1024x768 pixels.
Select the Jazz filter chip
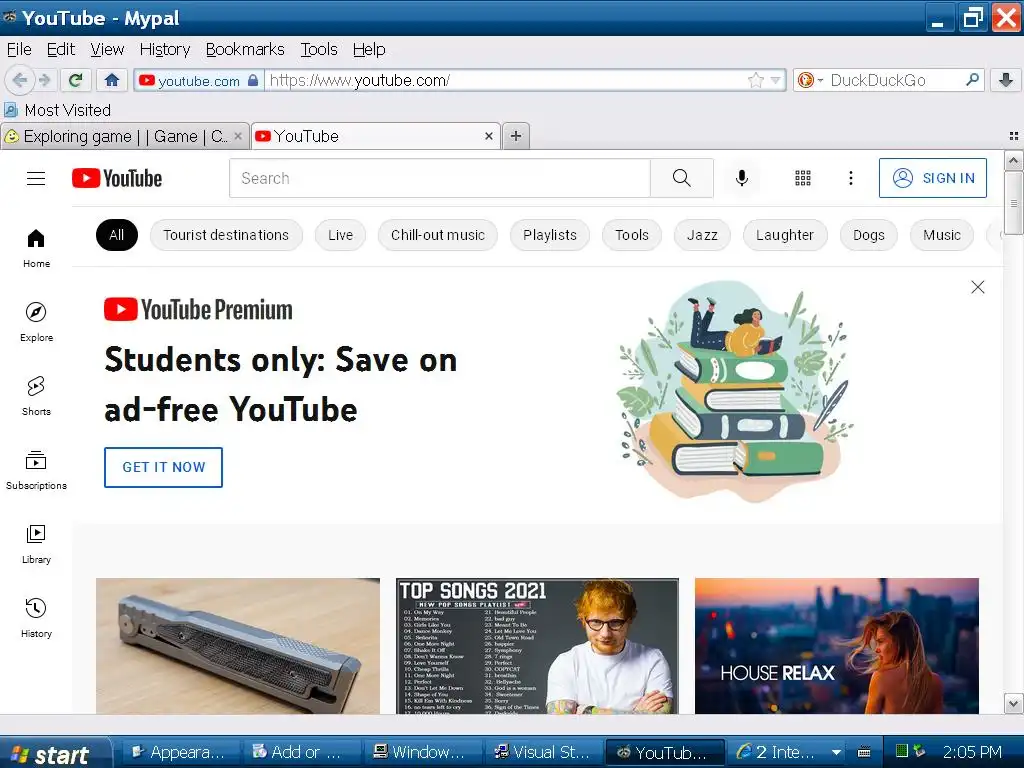[x=702, y=235]
